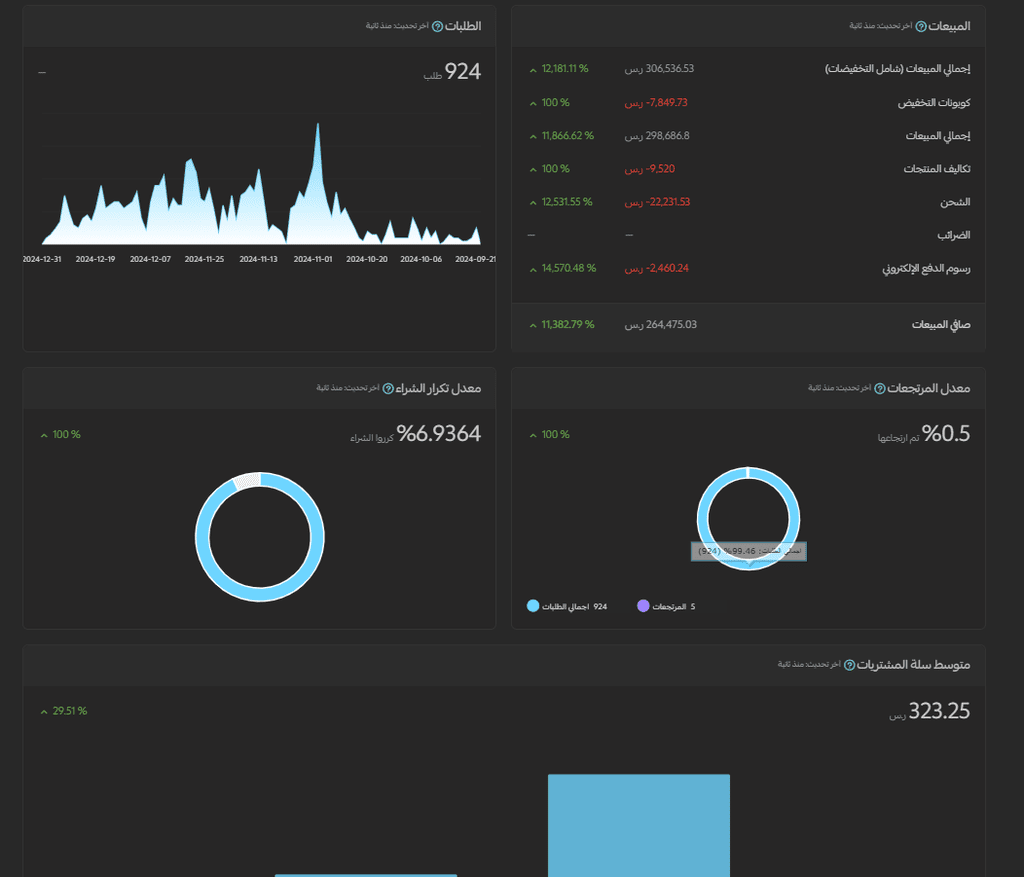Viewport: 1024px width, 877px height.
Task: Click the up-arrow icon beside 29.51 %
Action: click(x=44, y=712)
